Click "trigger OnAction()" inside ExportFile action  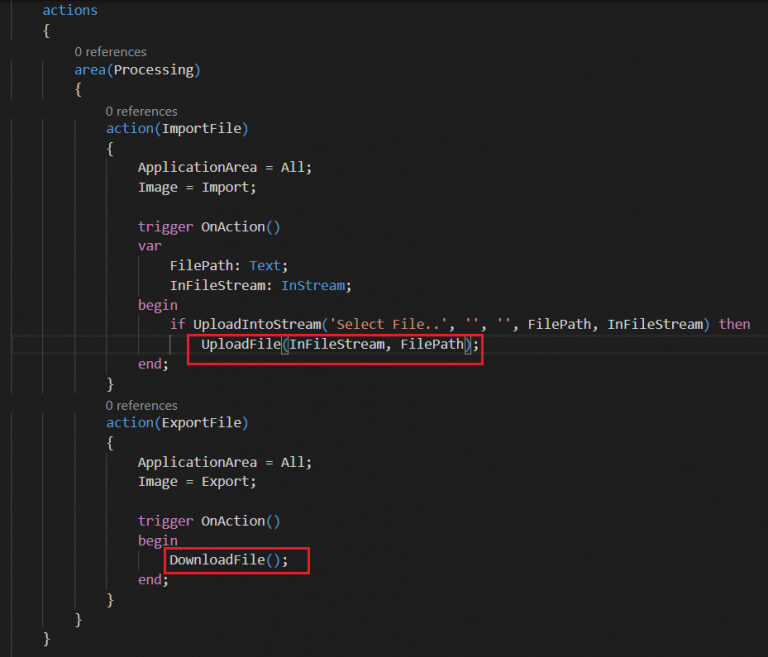pyautogui.click(x=209, y=521)
